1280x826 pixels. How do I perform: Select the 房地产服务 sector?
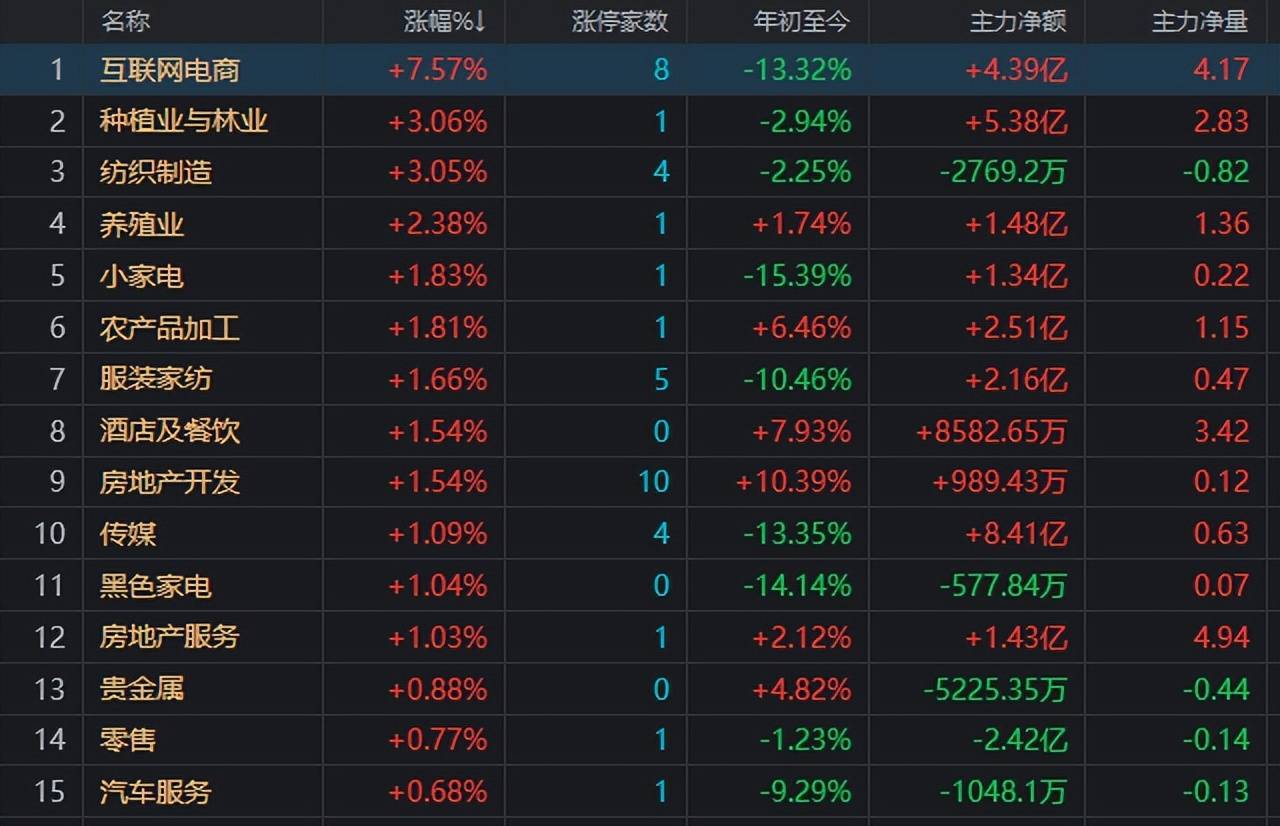[x=170, y=637]
